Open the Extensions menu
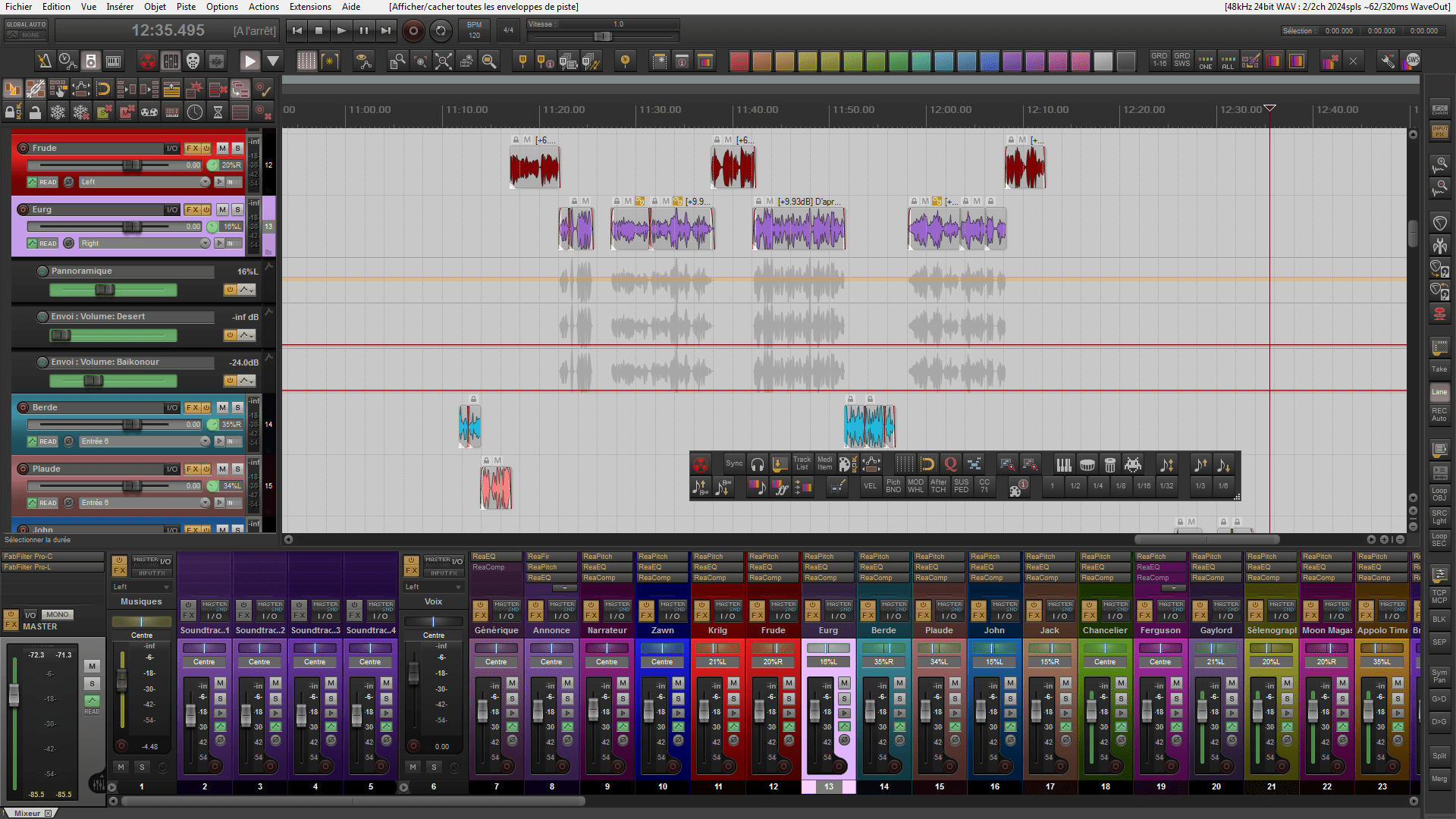The height and width of the screenshot is (819, 1456). click(310, 7)
